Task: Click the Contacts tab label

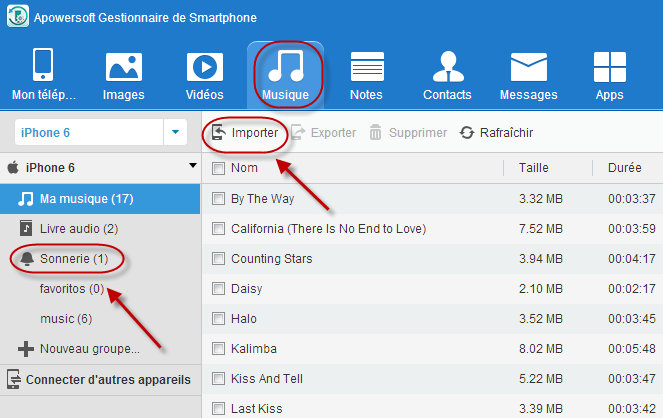Action: tap(447, 95)
